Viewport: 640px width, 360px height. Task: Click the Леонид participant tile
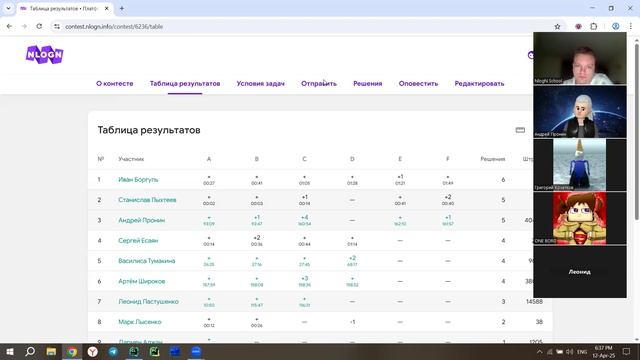click(580, 271)
